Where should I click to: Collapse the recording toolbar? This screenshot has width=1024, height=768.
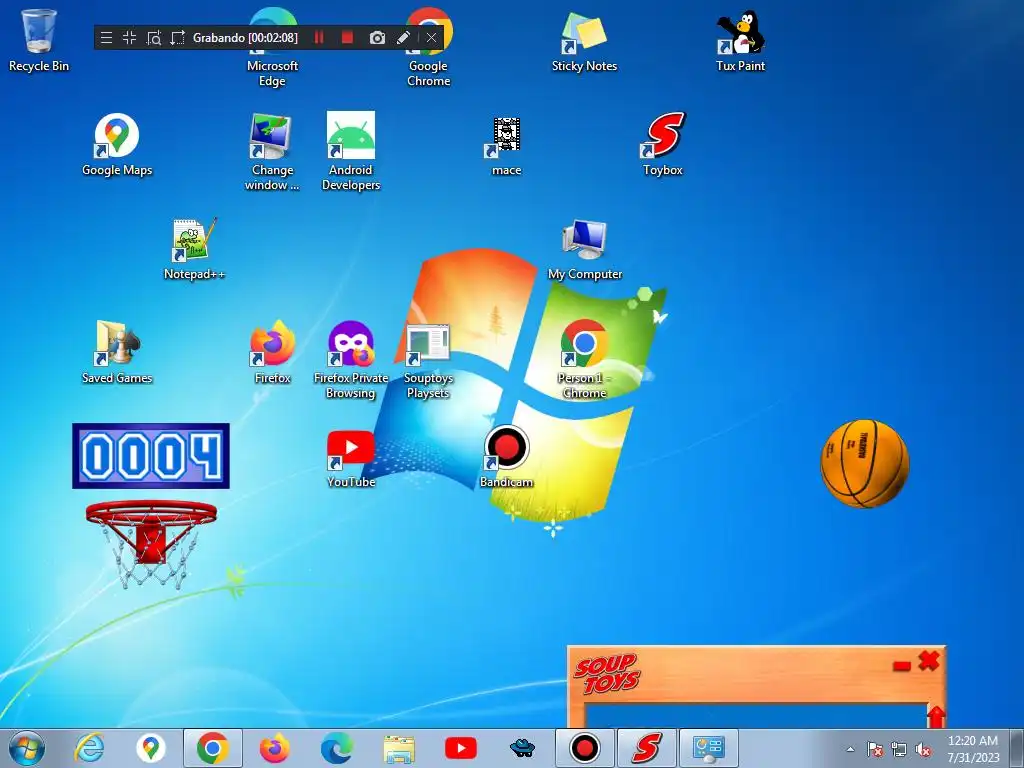coord(129,38)
